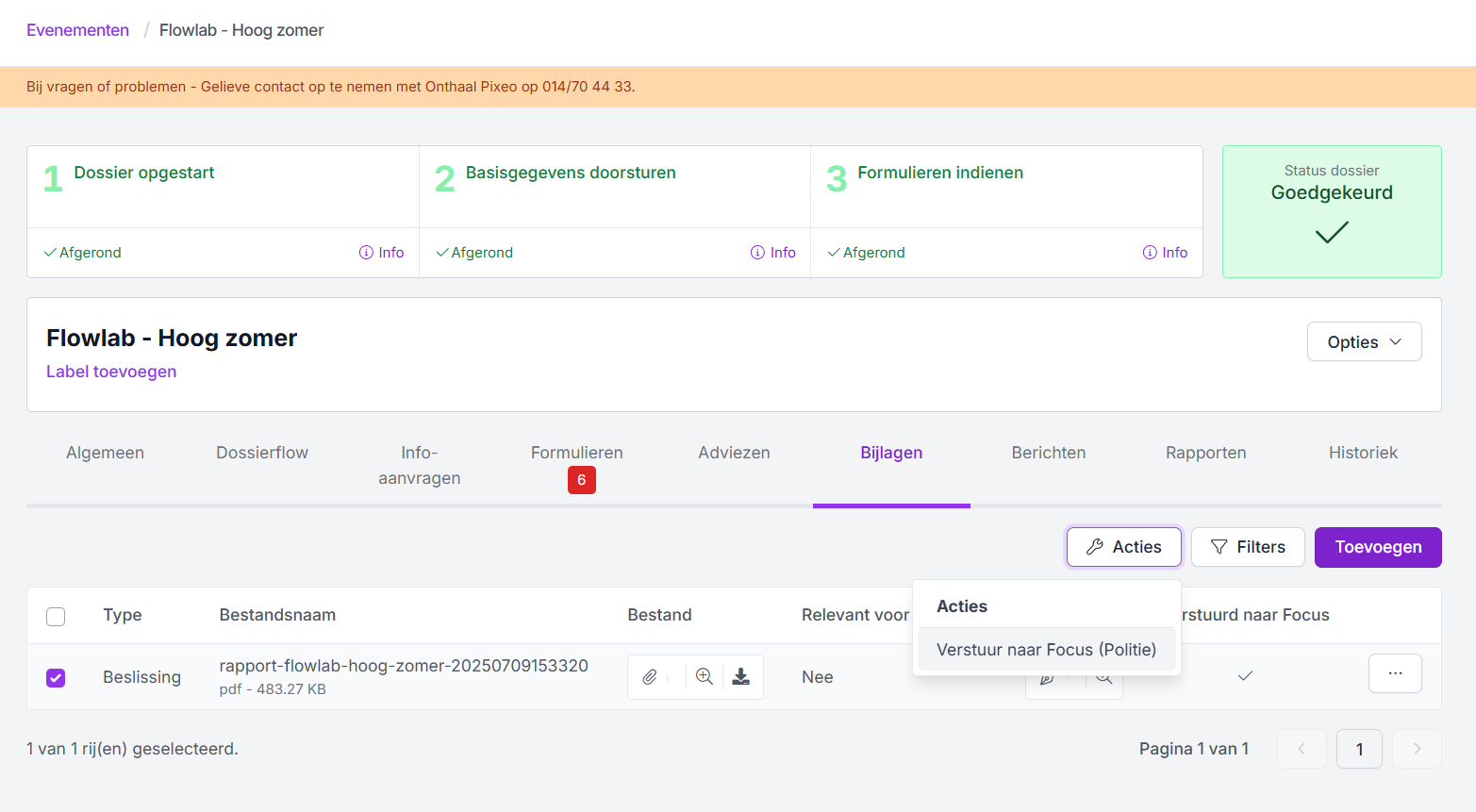Tick the select-all checkbox in table header
Viewport: 1476px width, 812px height.
click(x=56, y=617)
